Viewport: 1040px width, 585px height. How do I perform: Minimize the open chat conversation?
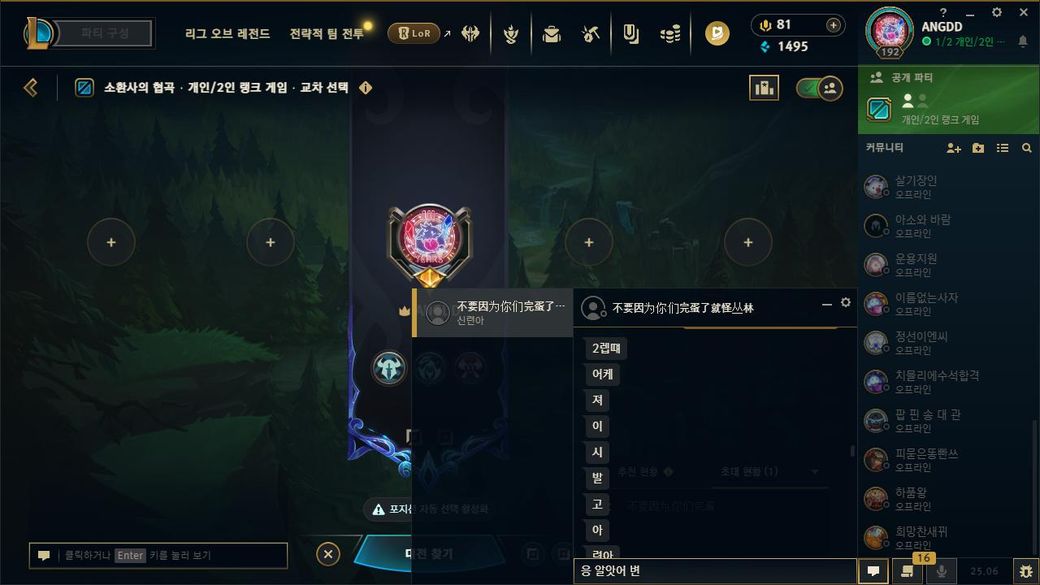coord(826,304)
